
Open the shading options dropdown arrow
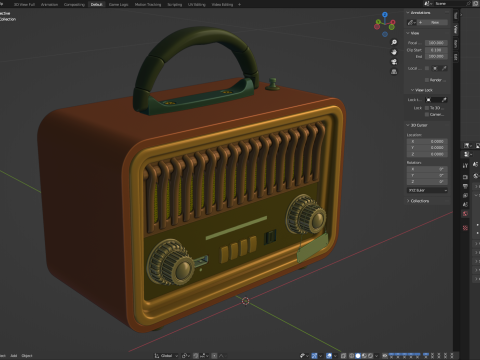pyautogui.click(x=376, y=356)
